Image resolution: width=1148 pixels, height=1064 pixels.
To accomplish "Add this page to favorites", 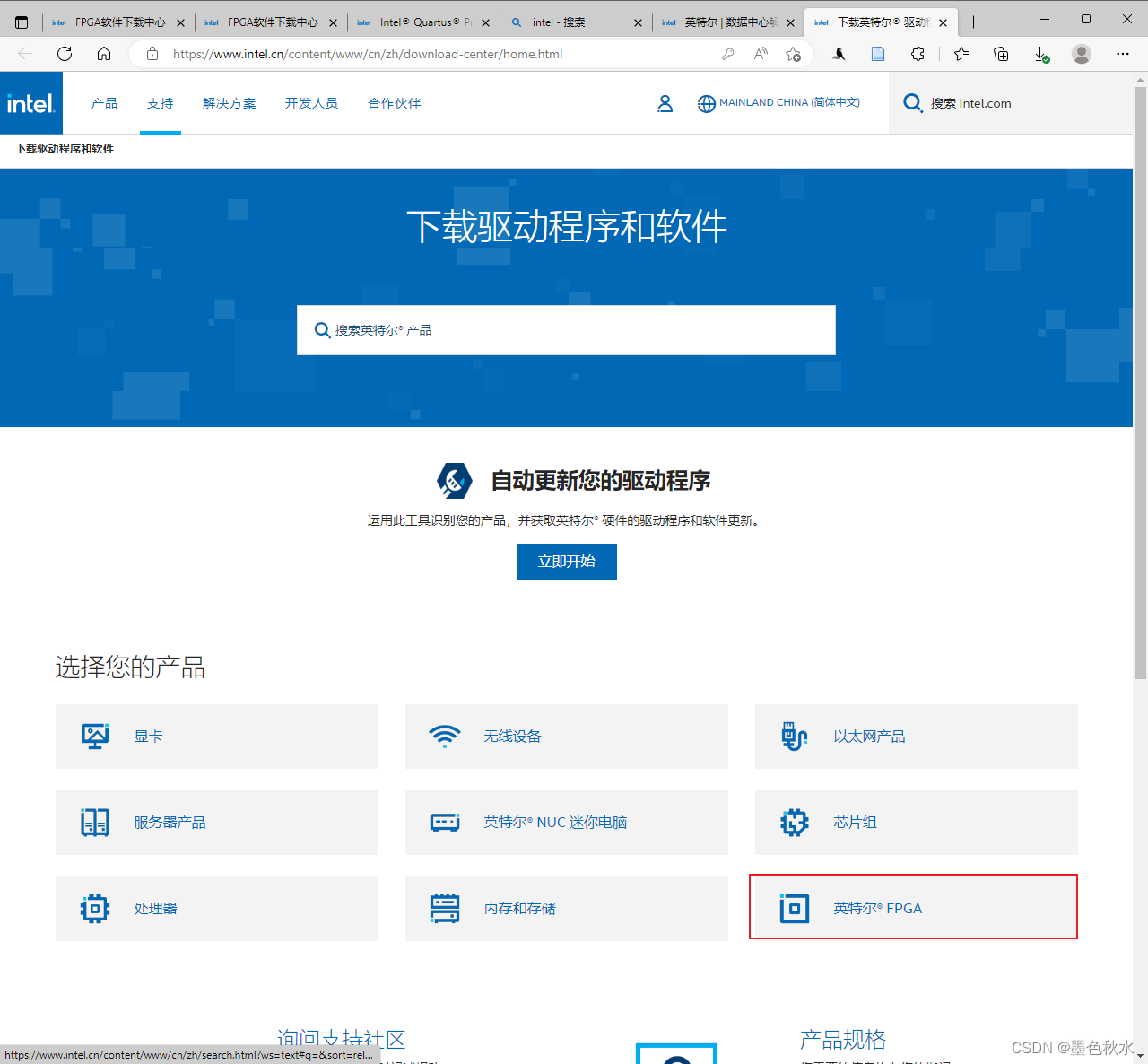I will point(793,54).
